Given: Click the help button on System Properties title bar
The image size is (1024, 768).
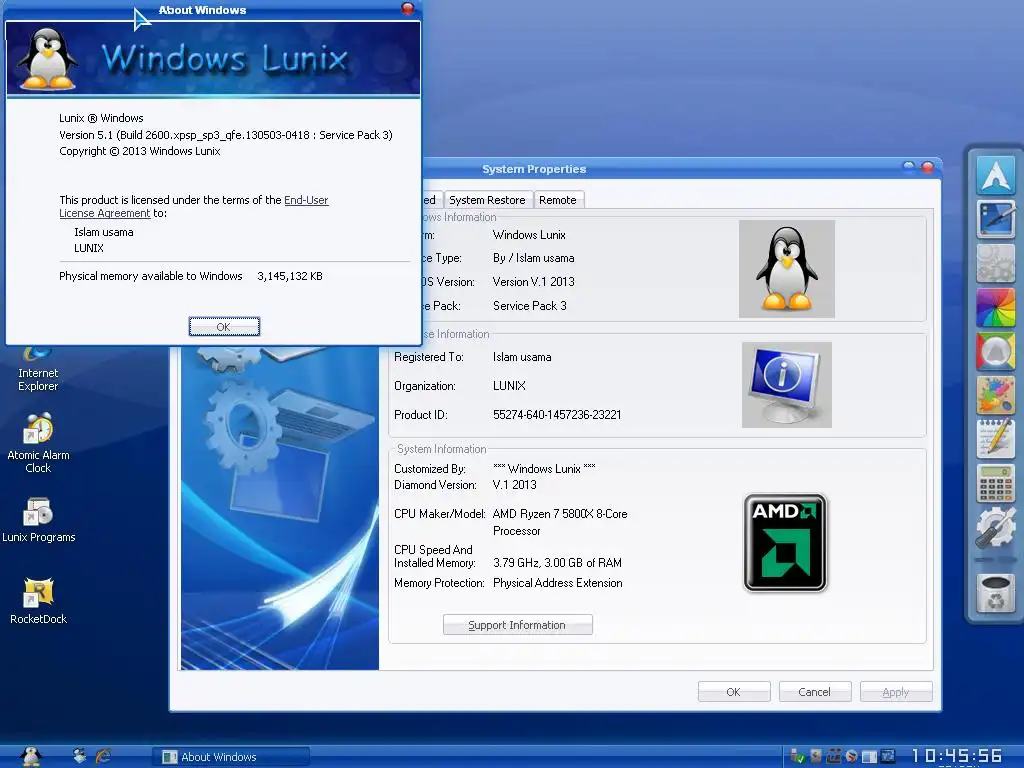Looking at the screenshot, I should (x=908, y=167).
